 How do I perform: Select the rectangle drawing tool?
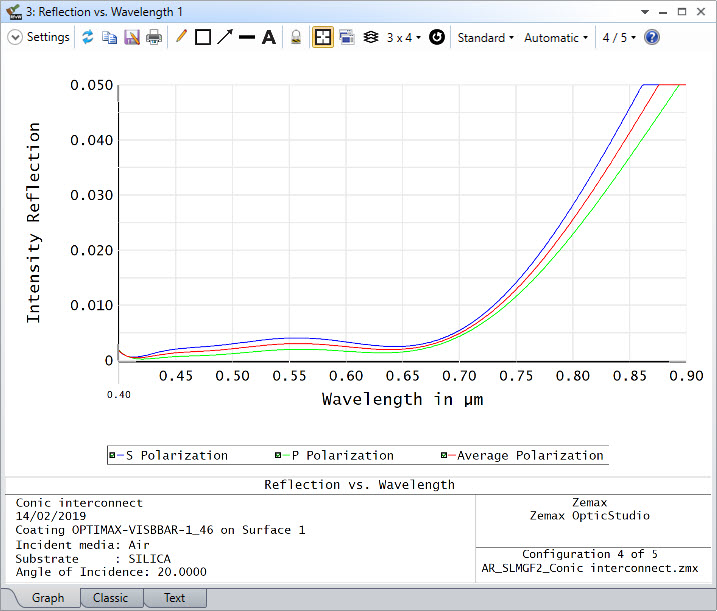(x=203, y=37)
